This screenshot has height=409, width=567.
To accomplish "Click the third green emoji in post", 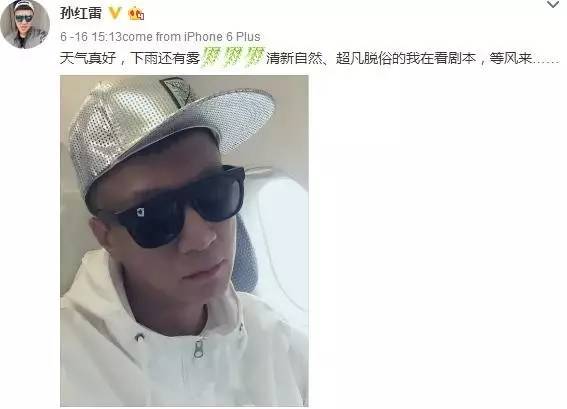I will 254,57.
